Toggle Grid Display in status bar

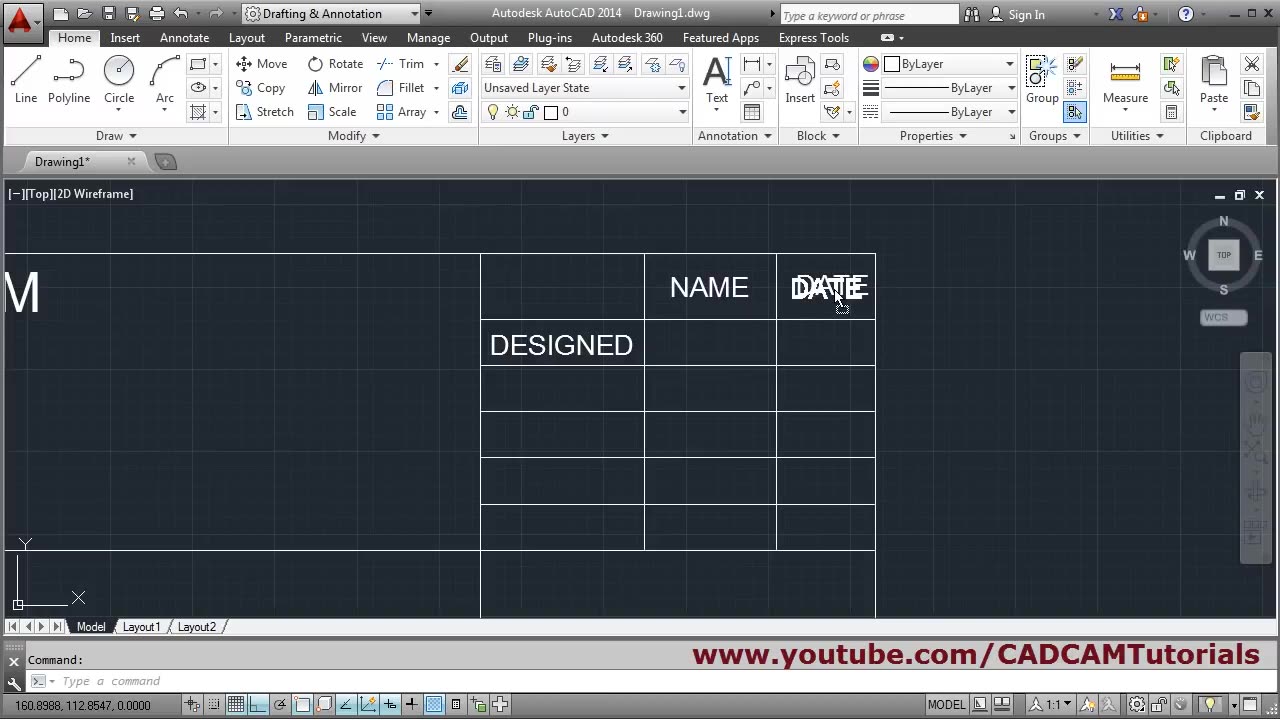point(235,704)
